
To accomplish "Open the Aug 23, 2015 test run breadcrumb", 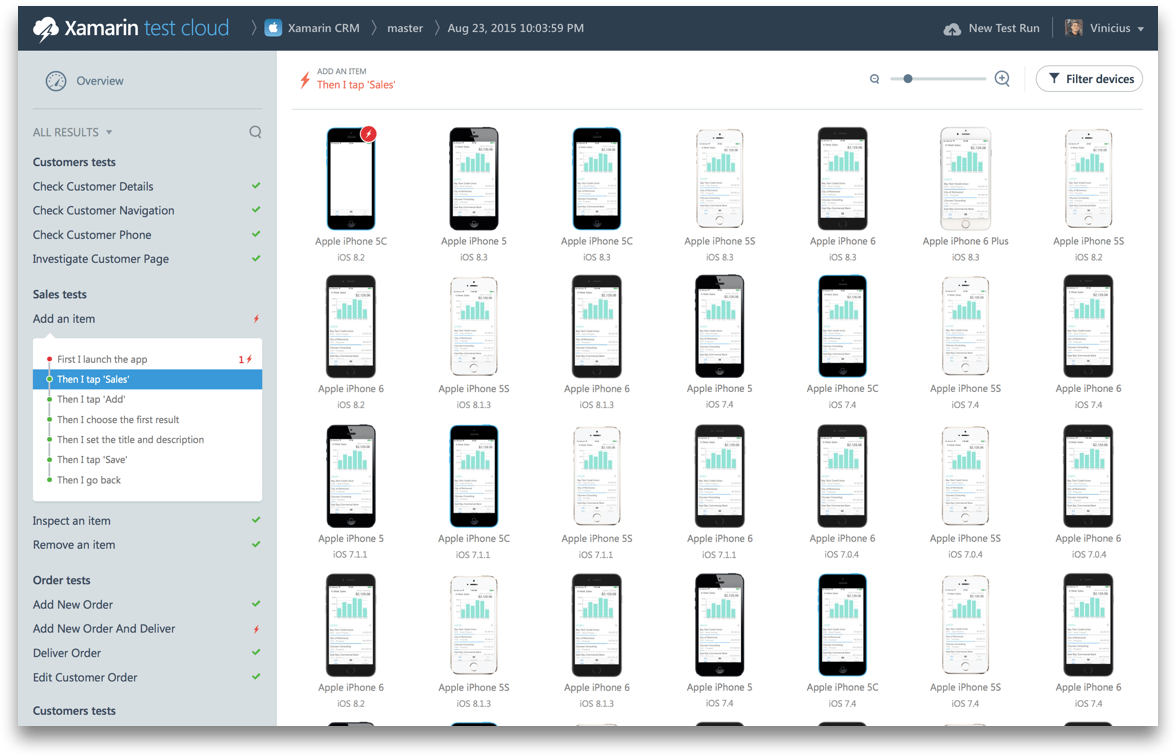I will tap(515, 28).
